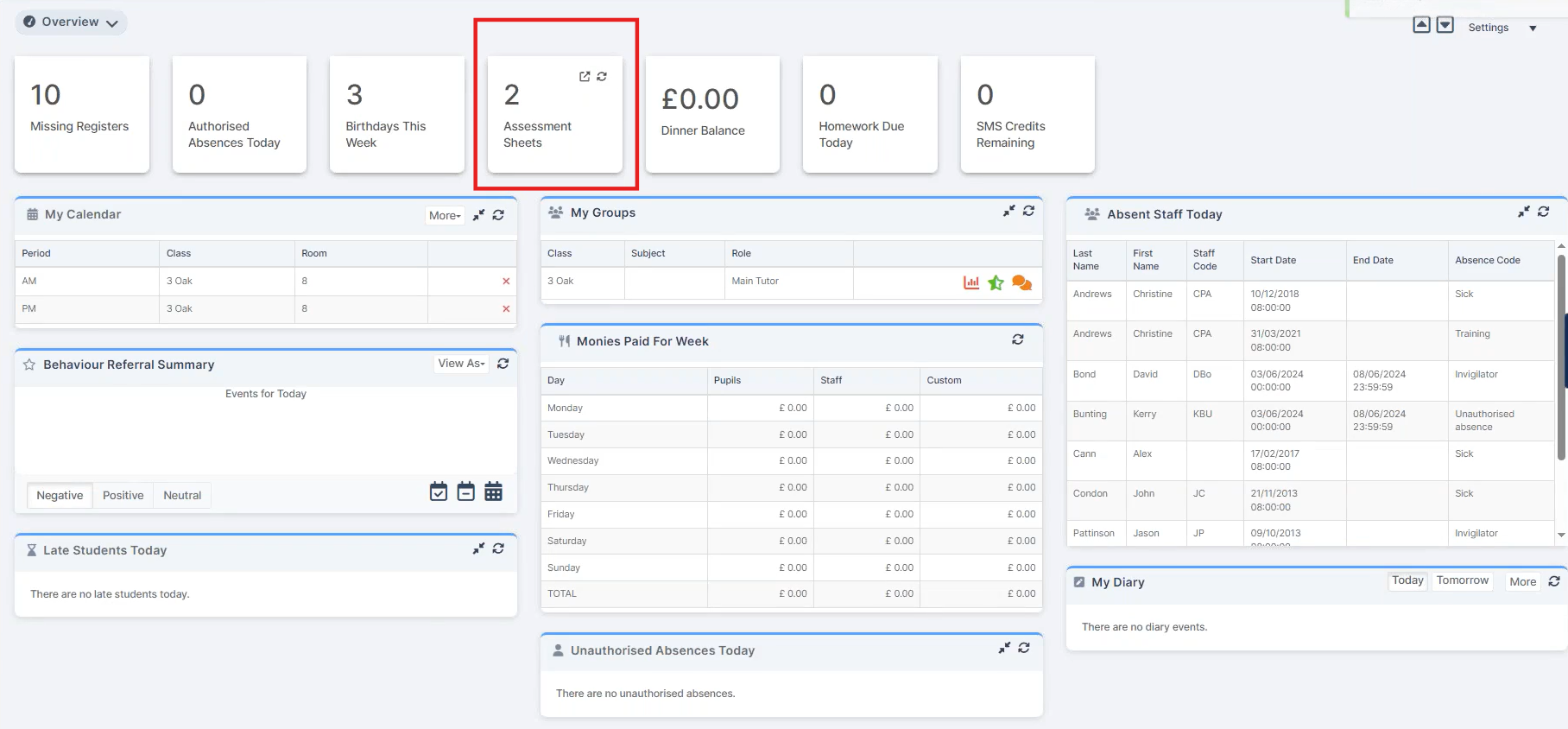Open the View As dropdown

click(x=461, y=364)
